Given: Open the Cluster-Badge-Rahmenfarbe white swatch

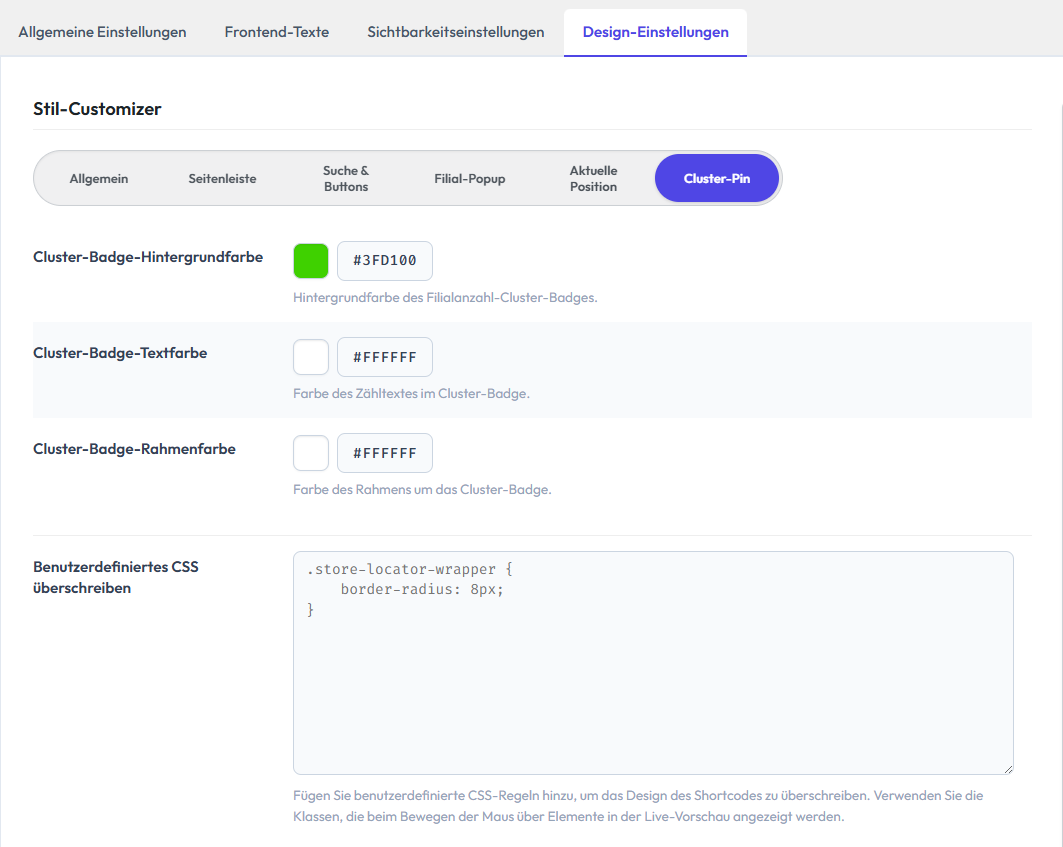Looking at the screenshot, I should point(311,453).
